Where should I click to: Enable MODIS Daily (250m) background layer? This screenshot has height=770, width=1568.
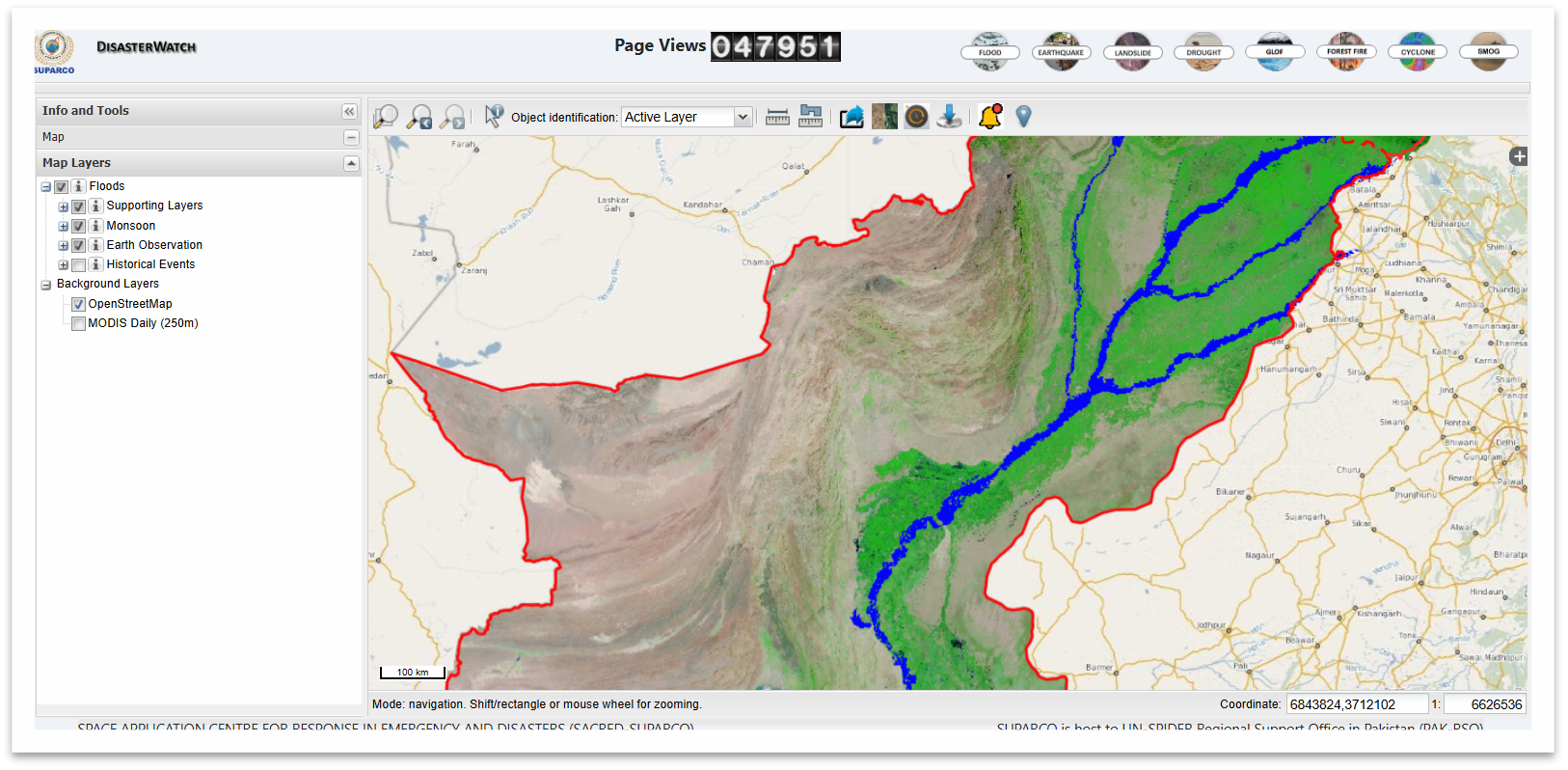coord(79,324)
